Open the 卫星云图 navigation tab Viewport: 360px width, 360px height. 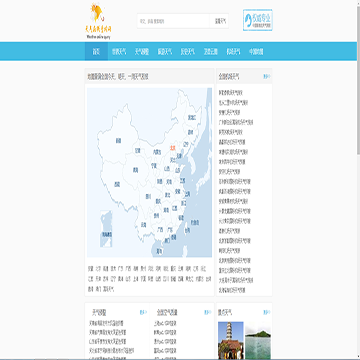(210, 51)
